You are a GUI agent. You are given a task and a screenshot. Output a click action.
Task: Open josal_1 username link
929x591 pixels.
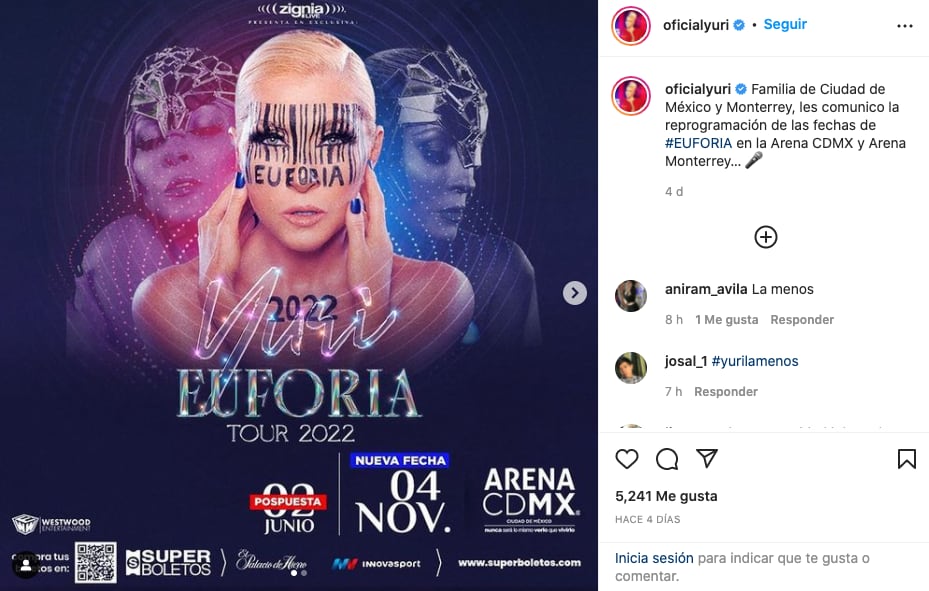click(x=686, y=361)
